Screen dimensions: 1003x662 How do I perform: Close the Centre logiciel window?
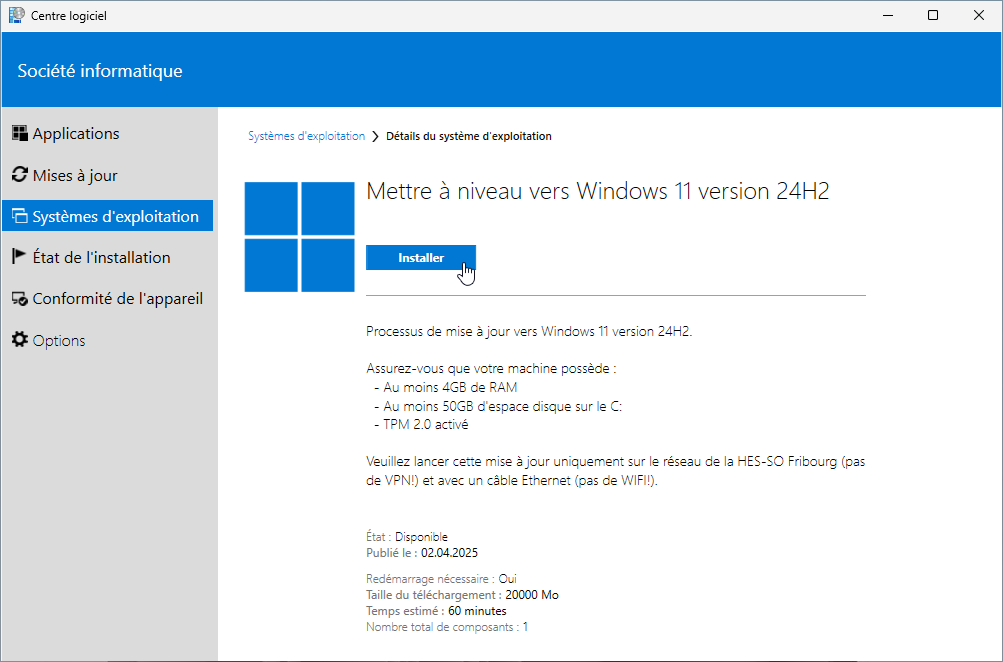click(x=979, y=15)
